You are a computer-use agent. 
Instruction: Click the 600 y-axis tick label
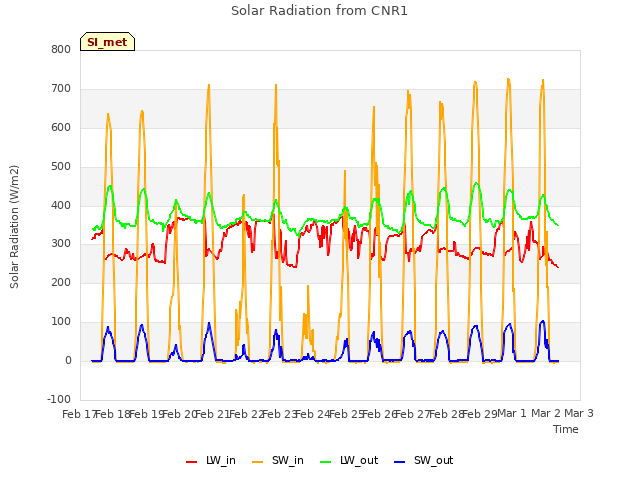tap(61, 127)
